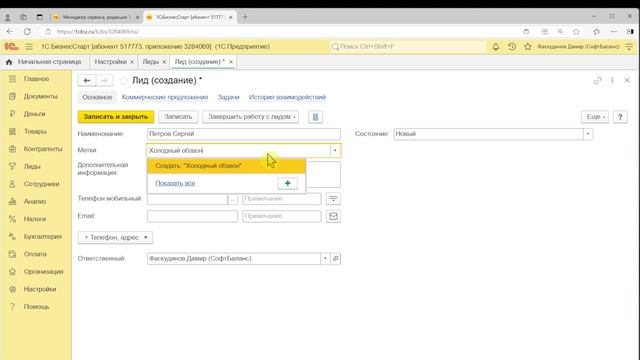Open the Ответственный record via the open icon
The image size is (640, 360).
336,258
